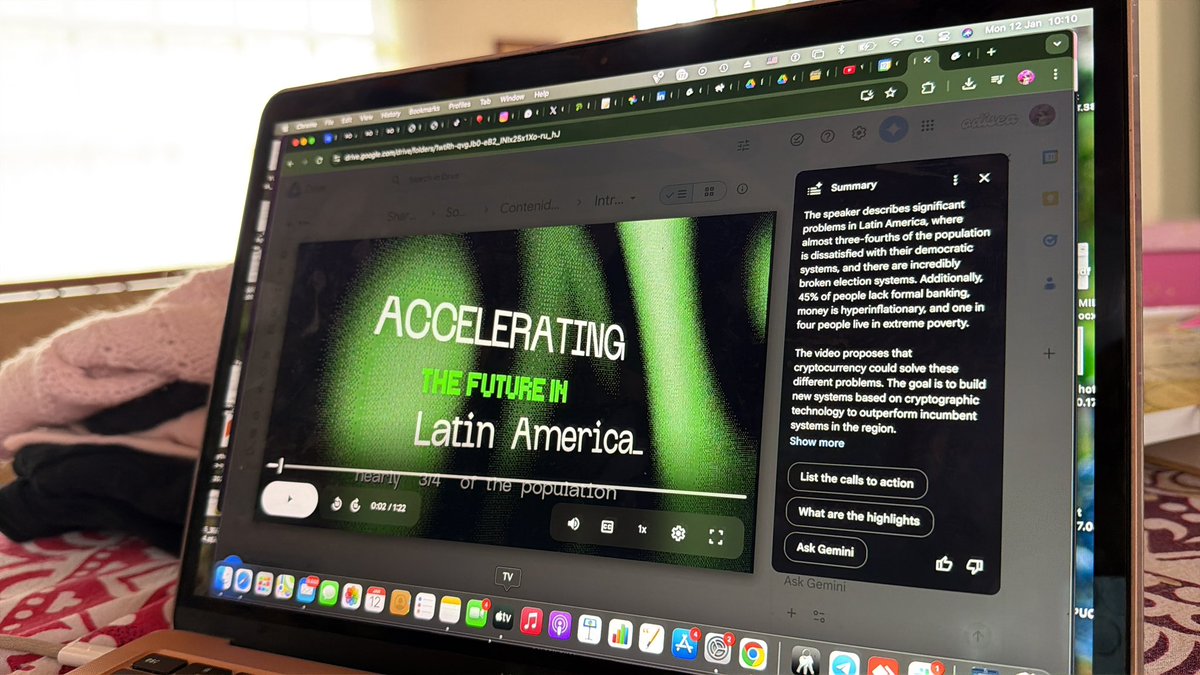Open Chrome media controls icon
This screenshot has height=675, width=1200.
coord(996,80)
